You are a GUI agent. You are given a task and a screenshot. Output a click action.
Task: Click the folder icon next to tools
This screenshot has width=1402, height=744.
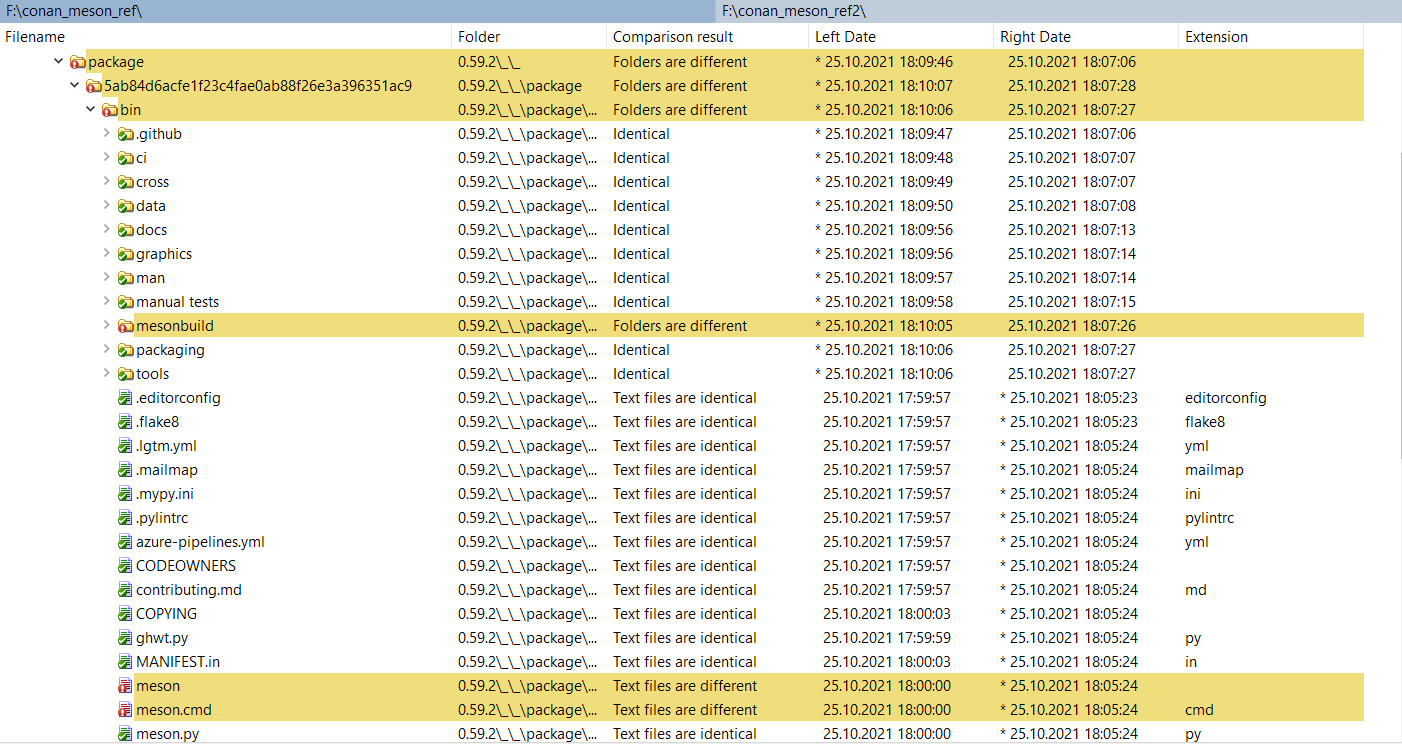pyautogui.click(x=125, y=373)
